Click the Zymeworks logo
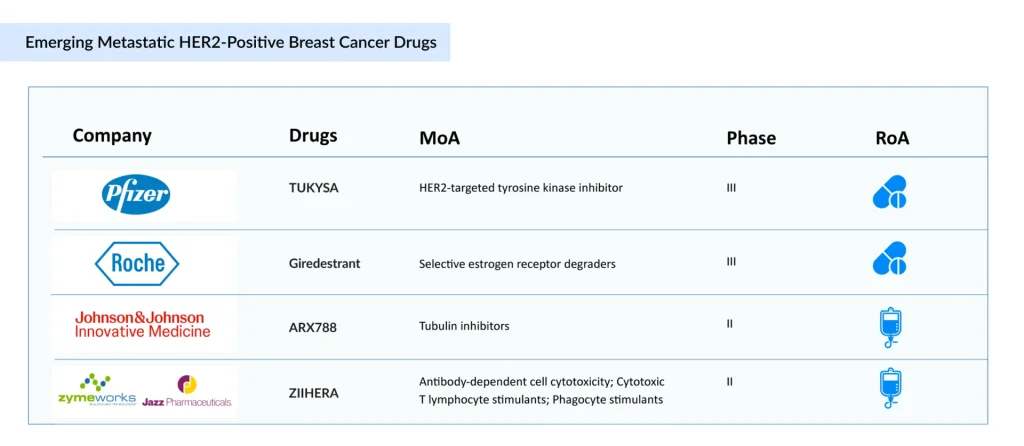1024x446 pixels. click(96, 391)
